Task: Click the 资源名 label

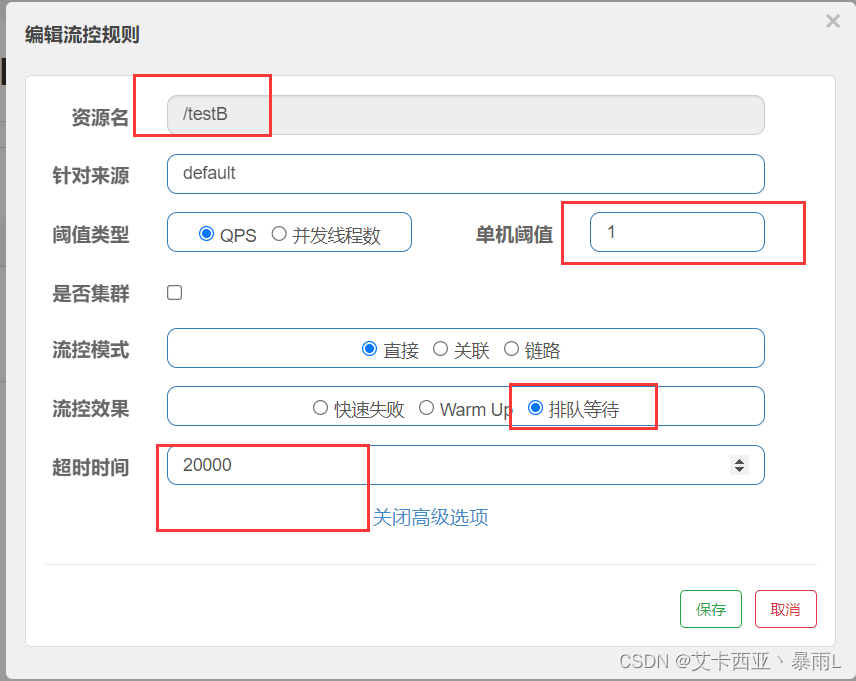Action: point(100,117)
